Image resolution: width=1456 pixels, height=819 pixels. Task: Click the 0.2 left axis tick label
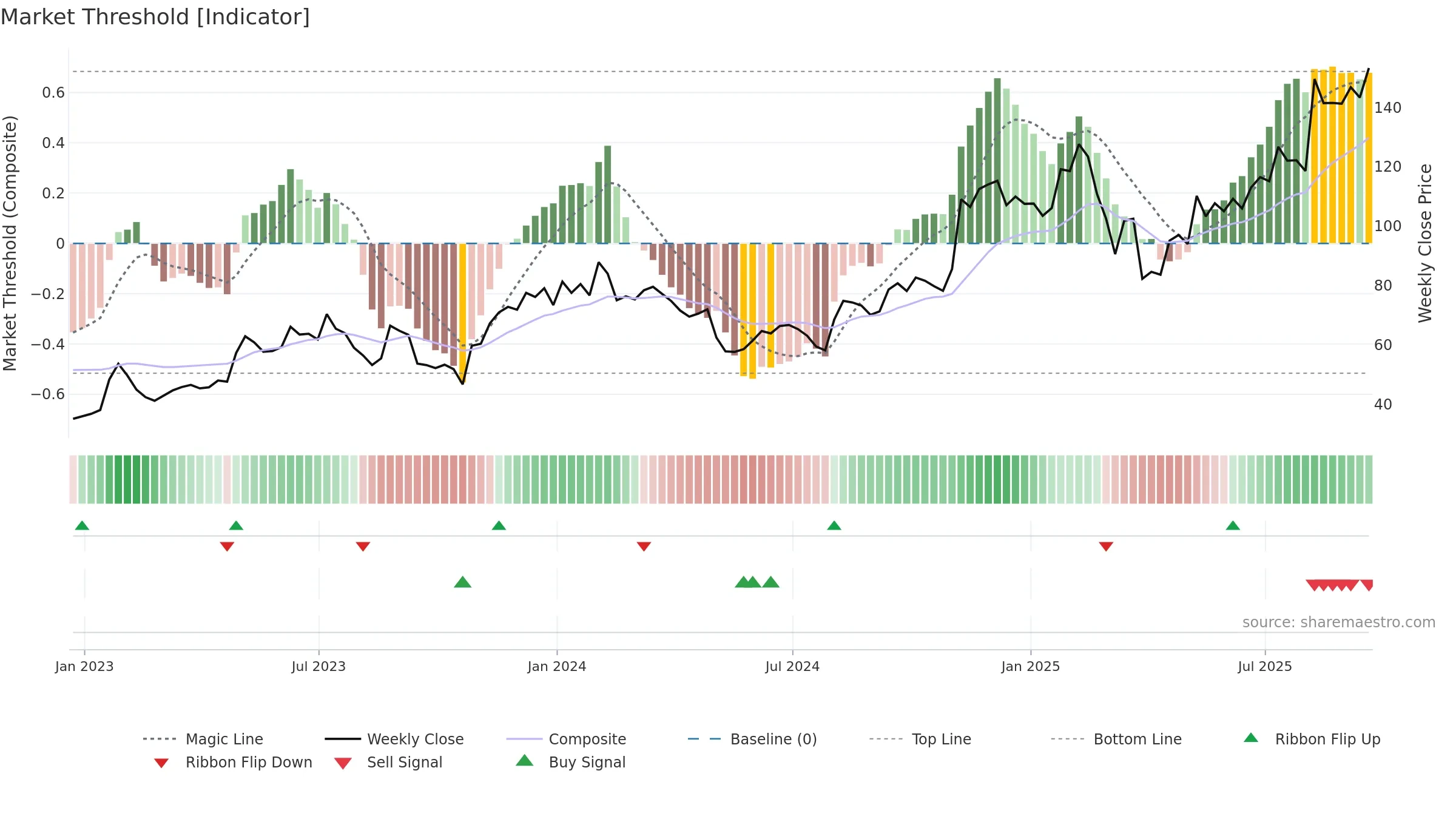tap(53, 194)
